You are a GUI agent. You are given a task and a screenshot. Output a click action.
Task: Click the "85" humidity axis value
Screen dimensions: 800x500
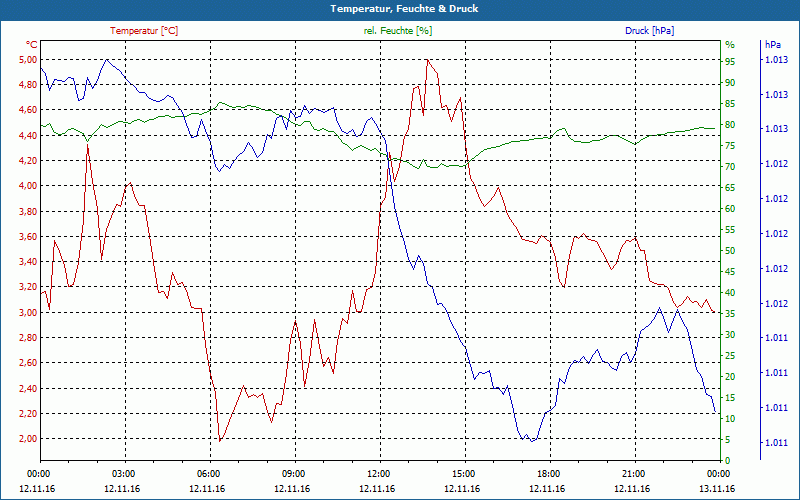(x=730, y=104)
